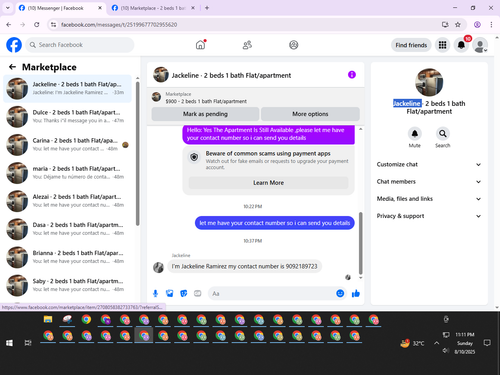Open the emoji picker
This screenshot has height=375, width=500.
click(340, 293)
